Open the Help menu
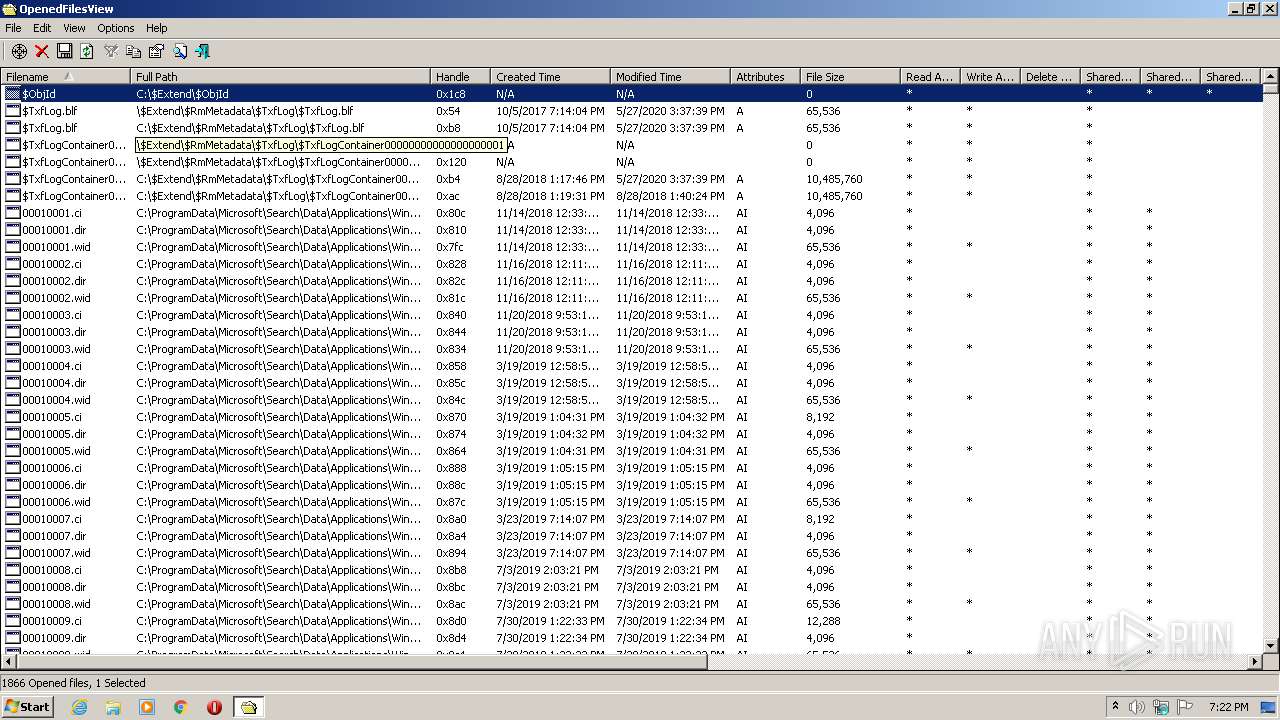The image size is (1280, 720). click(x=157, y=28)
